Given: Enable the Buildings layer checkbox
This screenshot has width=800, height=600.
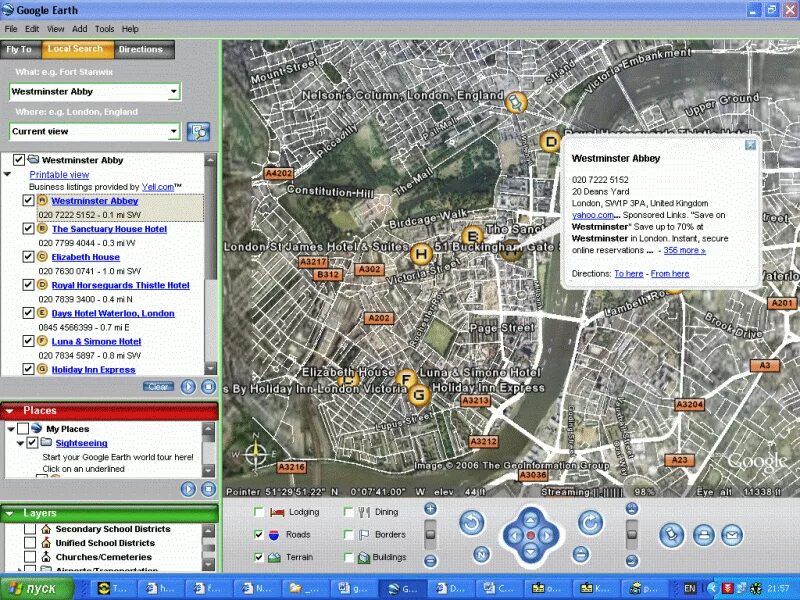Looking at the screenshot, I should click(348, 557).
